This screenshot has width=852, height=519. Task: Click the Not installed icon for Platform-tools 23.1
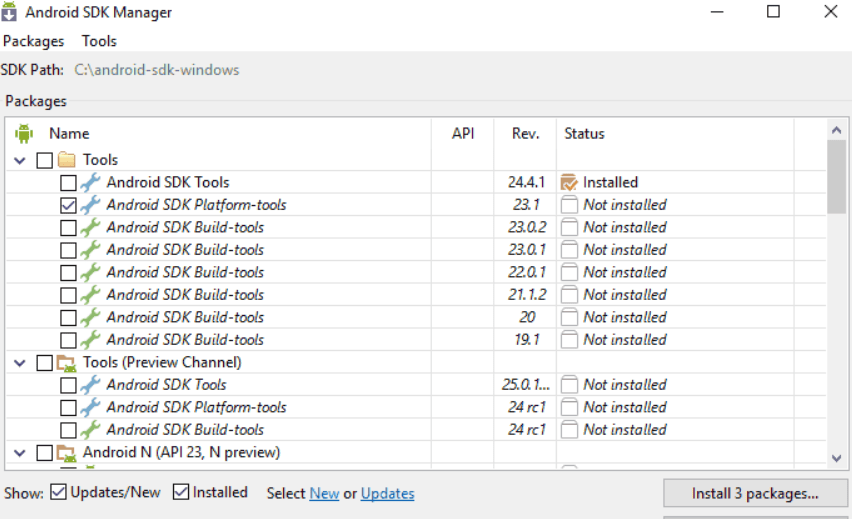(x=569, y=205)
